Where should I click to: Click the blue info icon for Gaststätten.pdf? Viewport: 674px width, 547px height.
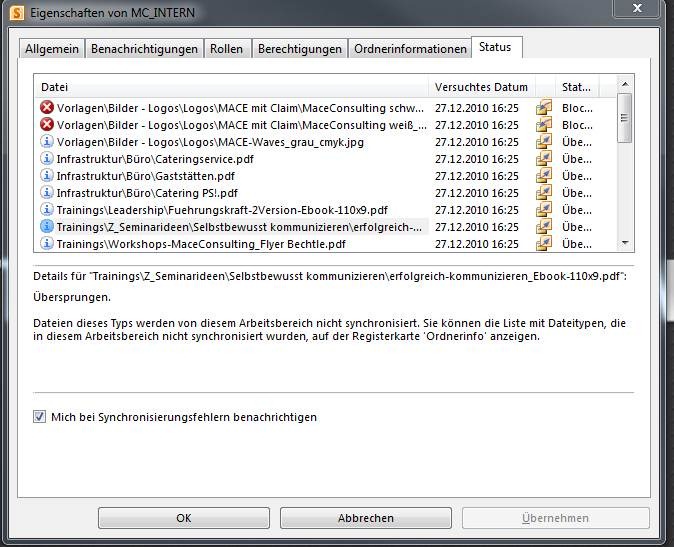47,176
